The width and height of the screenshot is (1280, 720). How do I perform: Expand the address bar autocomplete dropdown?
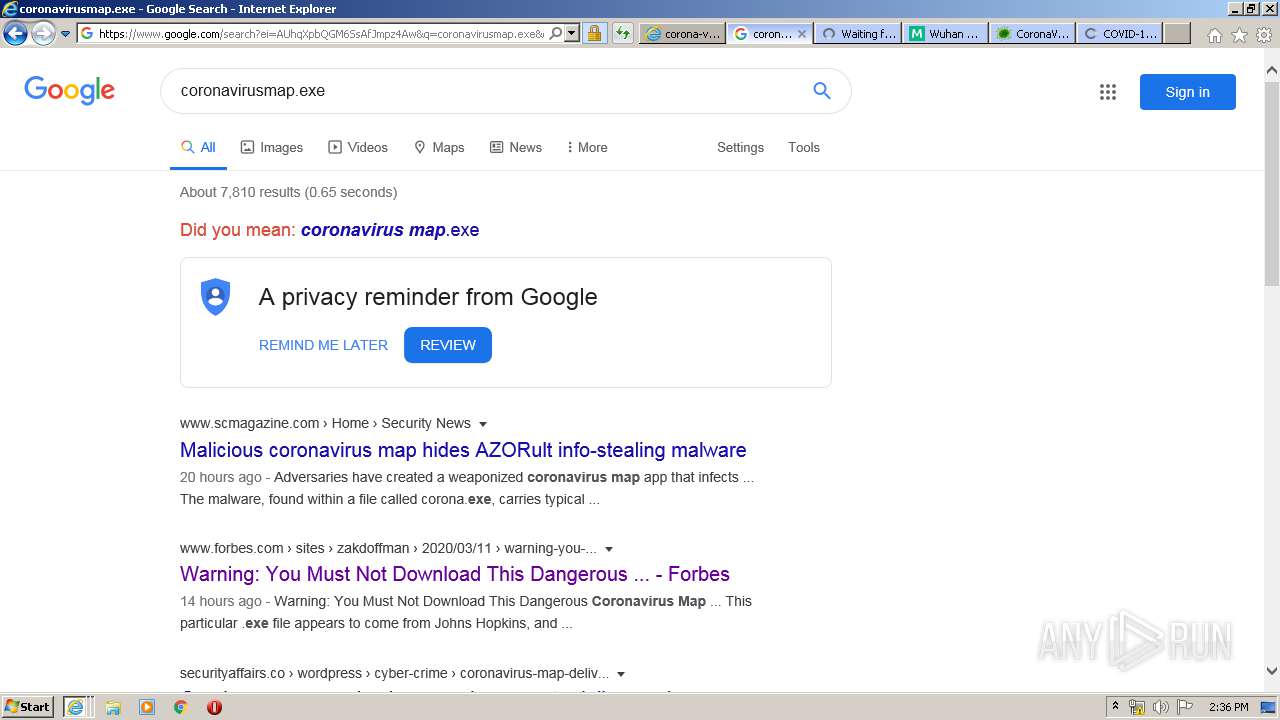tap(572, 33)
